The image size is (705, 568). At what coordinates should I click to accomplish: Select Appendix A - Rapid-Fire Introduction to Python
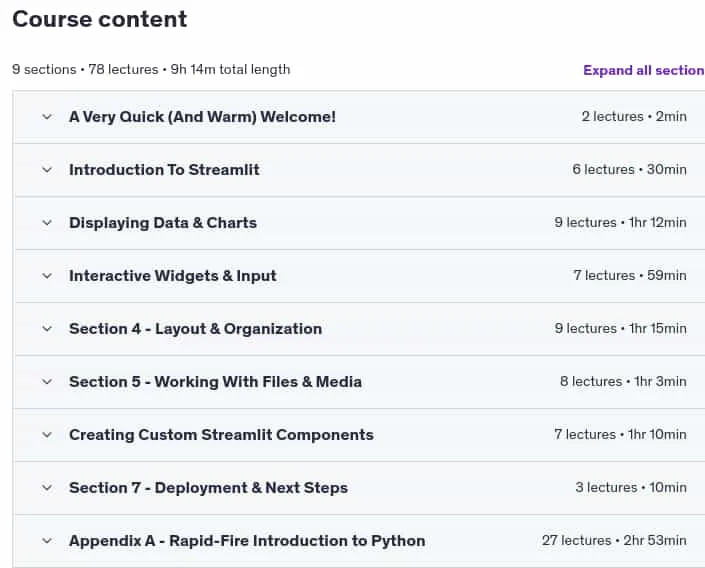click(247, 541)
